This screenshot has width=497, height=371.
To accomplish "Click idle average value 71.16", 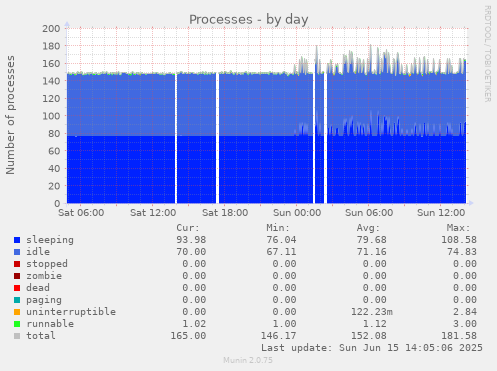I will [371, 252].
